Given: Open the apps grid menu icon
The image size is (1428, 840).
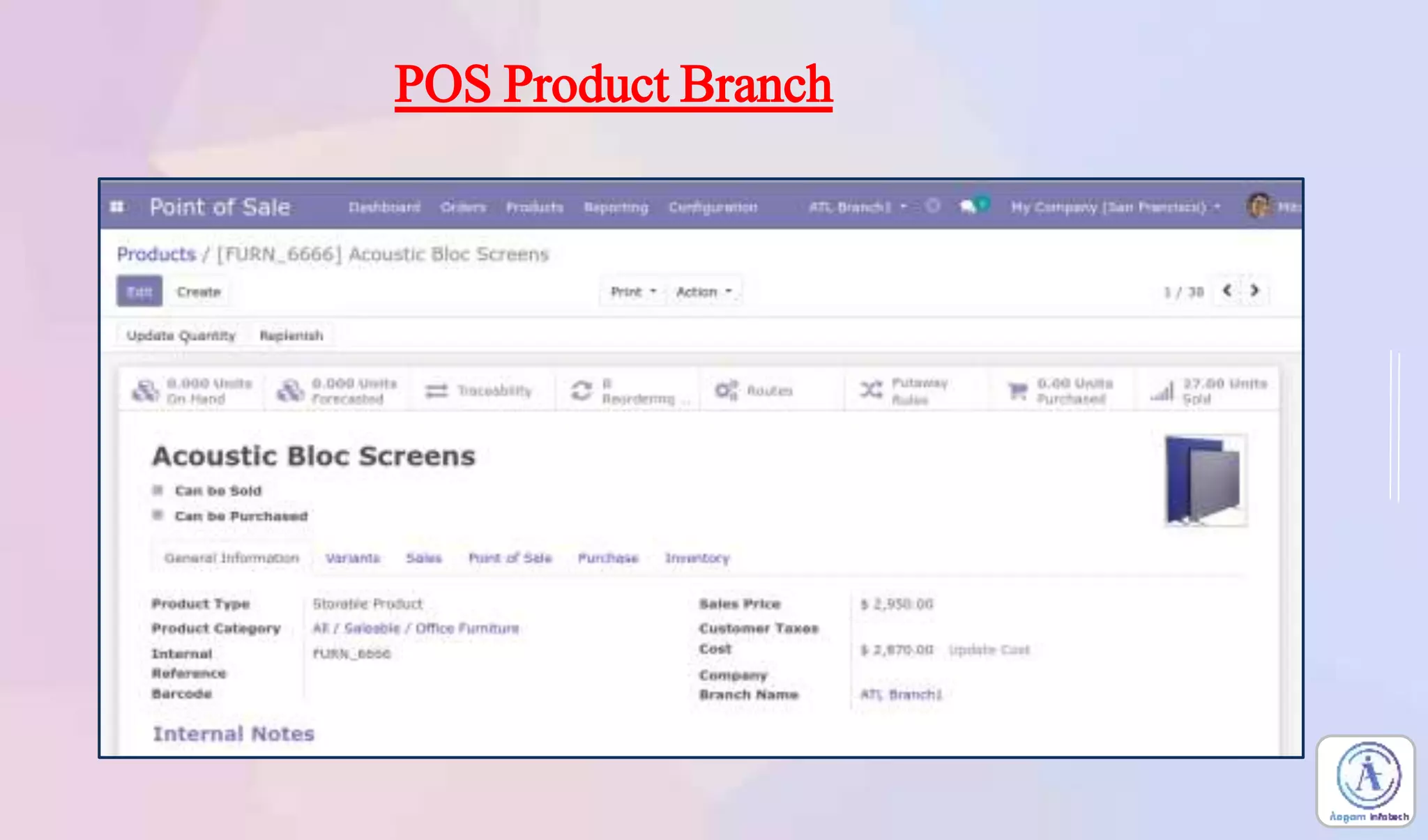Looking at the screenshot, I should pos(117,207).
